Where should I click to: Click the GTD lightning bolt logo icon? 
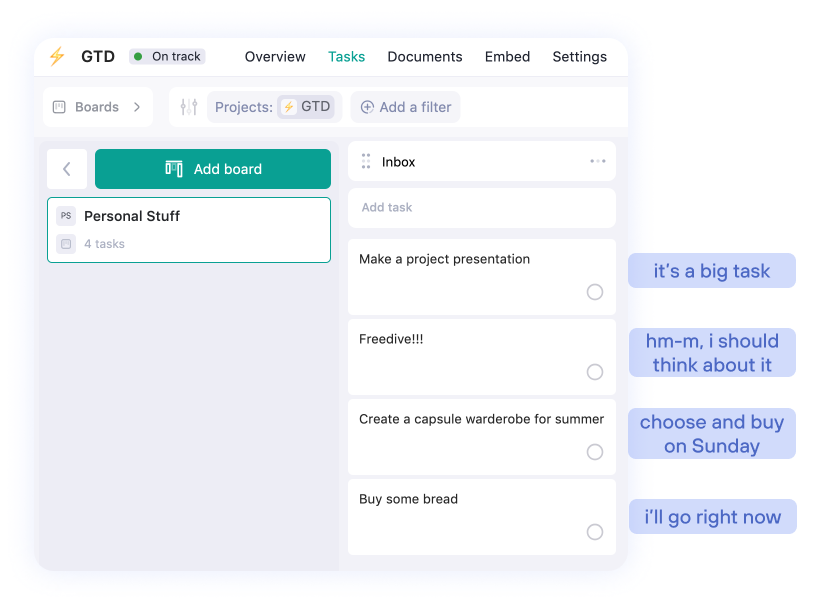[x=57, y=57]
